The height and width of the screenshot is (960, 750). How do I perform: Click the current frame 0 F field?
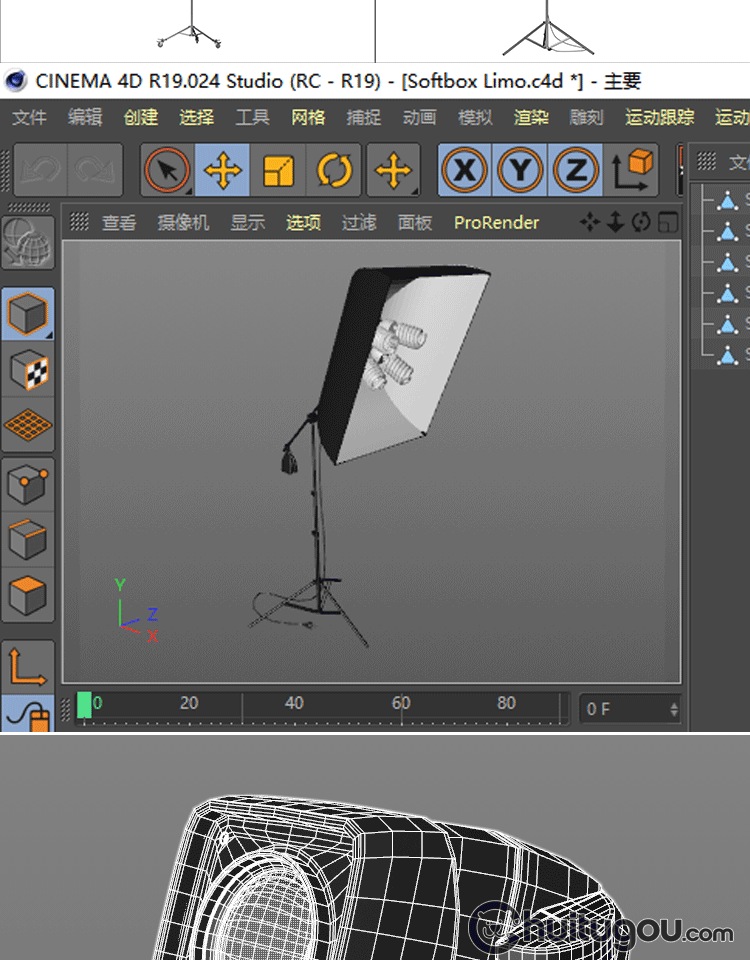point(629,709)
